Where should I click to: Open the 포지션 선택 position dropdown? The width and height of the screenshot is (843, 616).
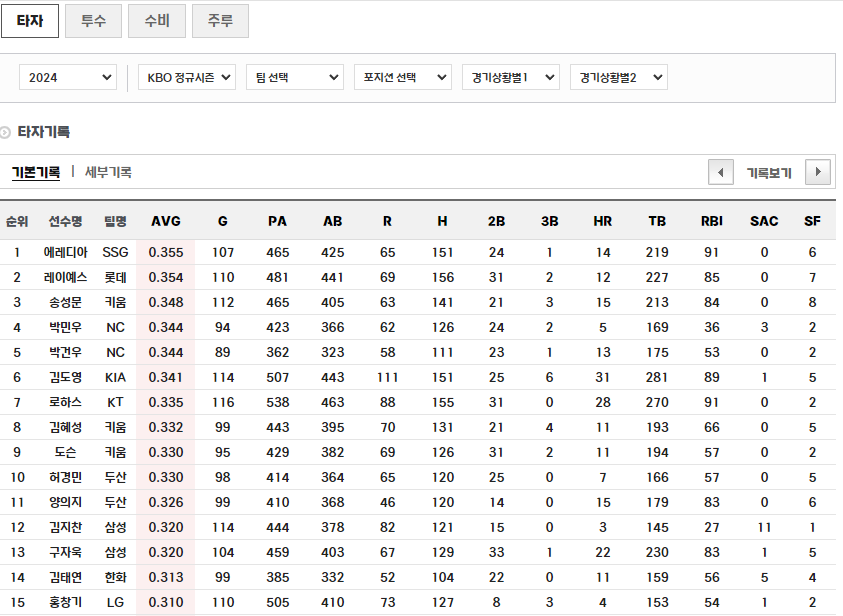(x=402, y=76)
